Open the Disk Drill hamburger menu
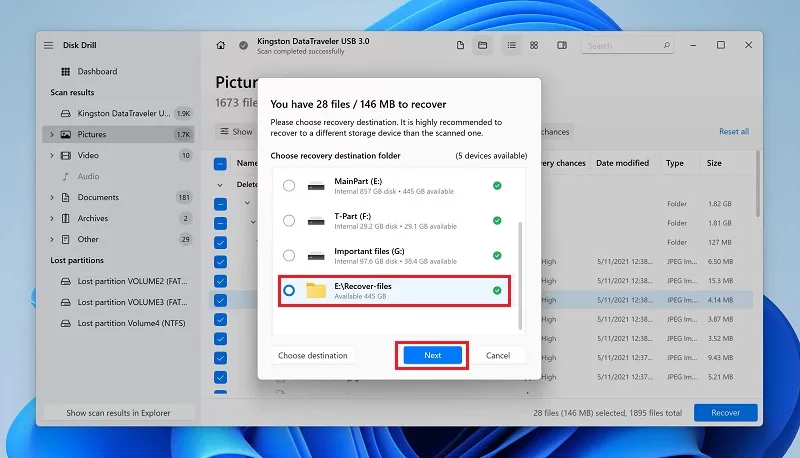 [x=48, y=45]
